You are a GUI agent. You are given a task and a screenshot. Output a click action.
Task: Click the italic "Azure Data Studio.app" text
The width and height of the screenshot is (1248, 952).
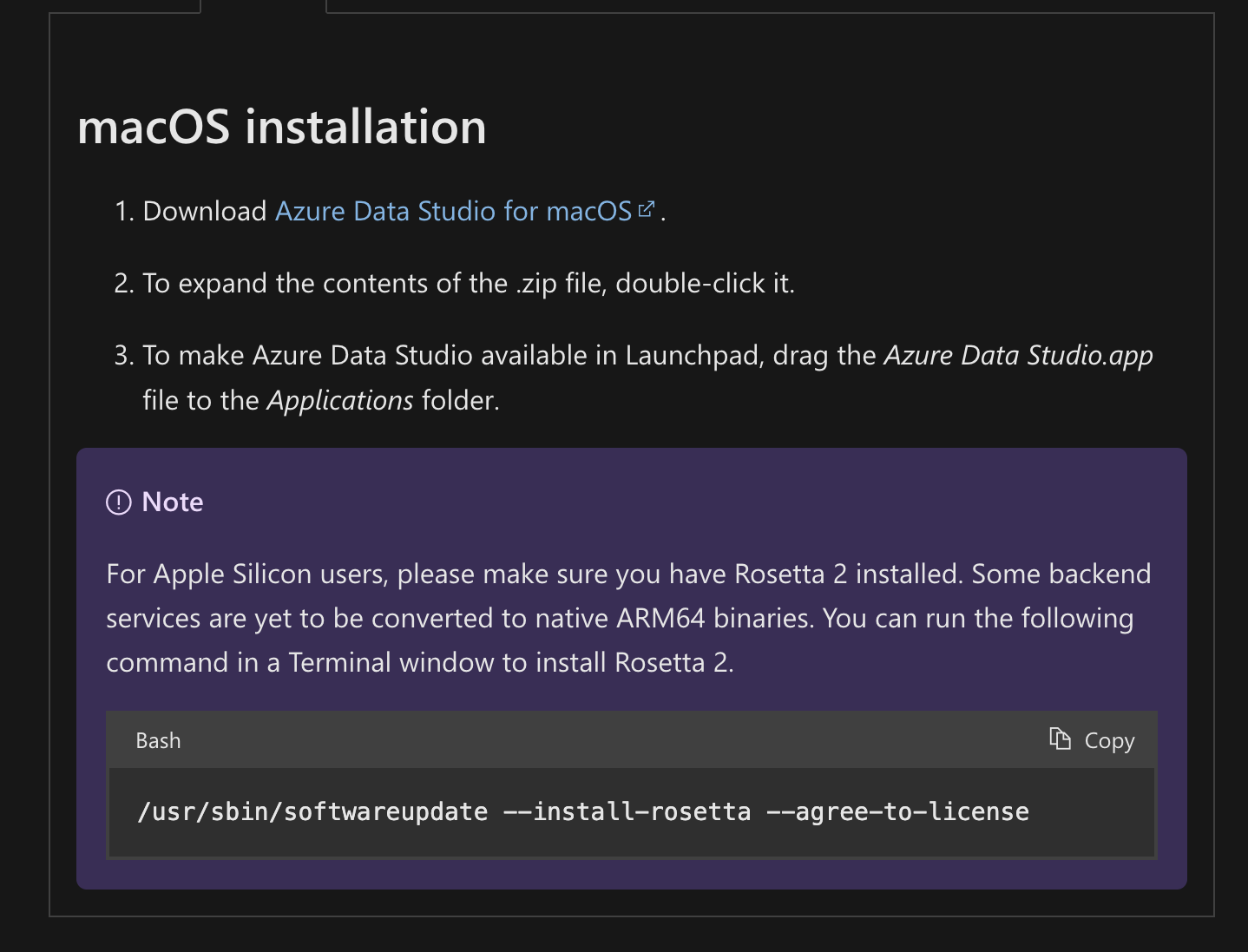coord(1018,355)
